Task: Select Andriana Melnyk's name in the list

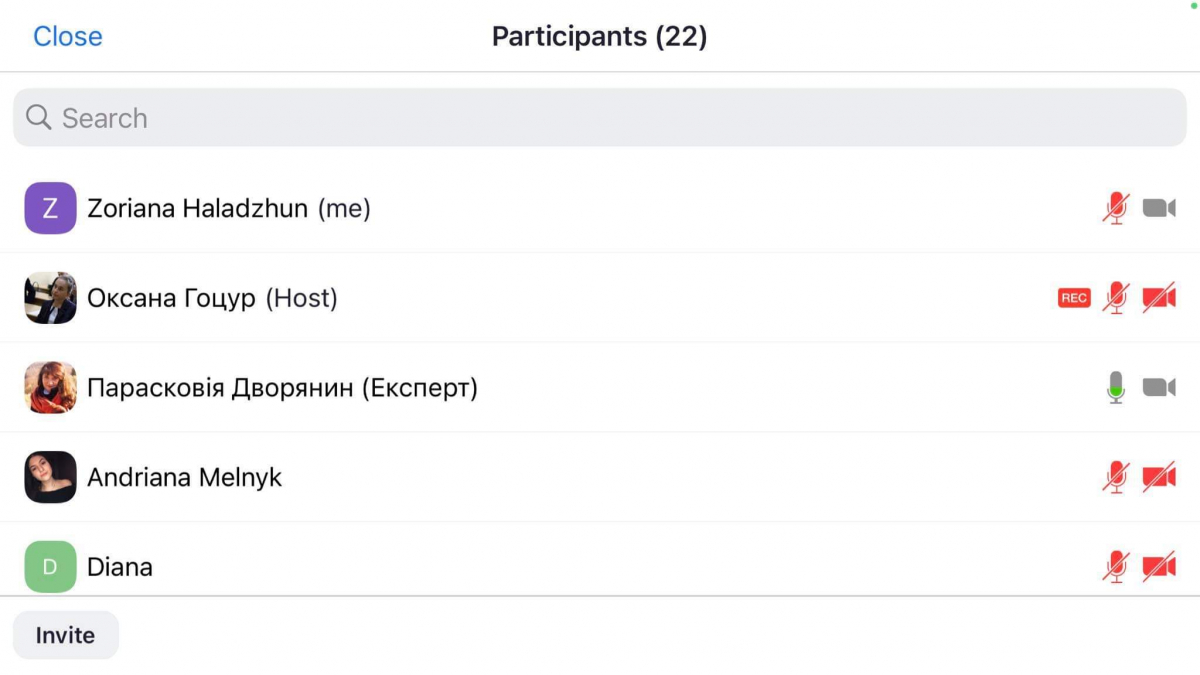Action: (185, 478)
